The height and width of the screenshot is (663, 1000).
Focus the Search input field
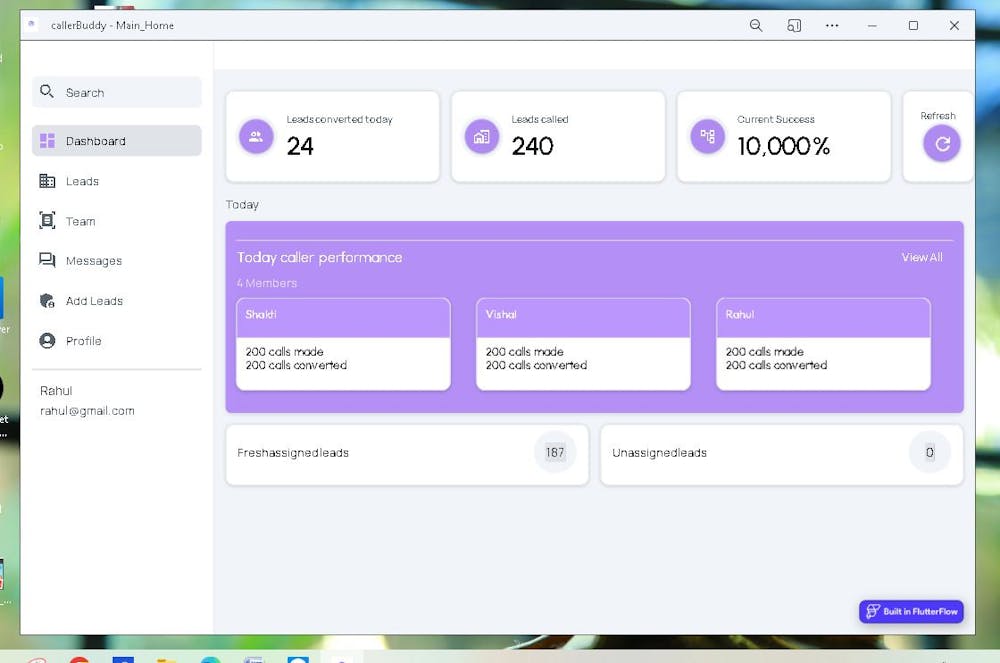(117, 92)
